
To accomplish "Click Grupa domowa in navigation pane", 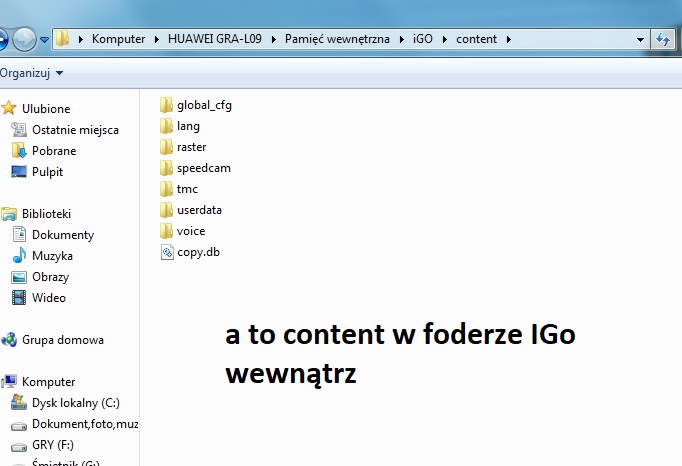I will 62,340.
